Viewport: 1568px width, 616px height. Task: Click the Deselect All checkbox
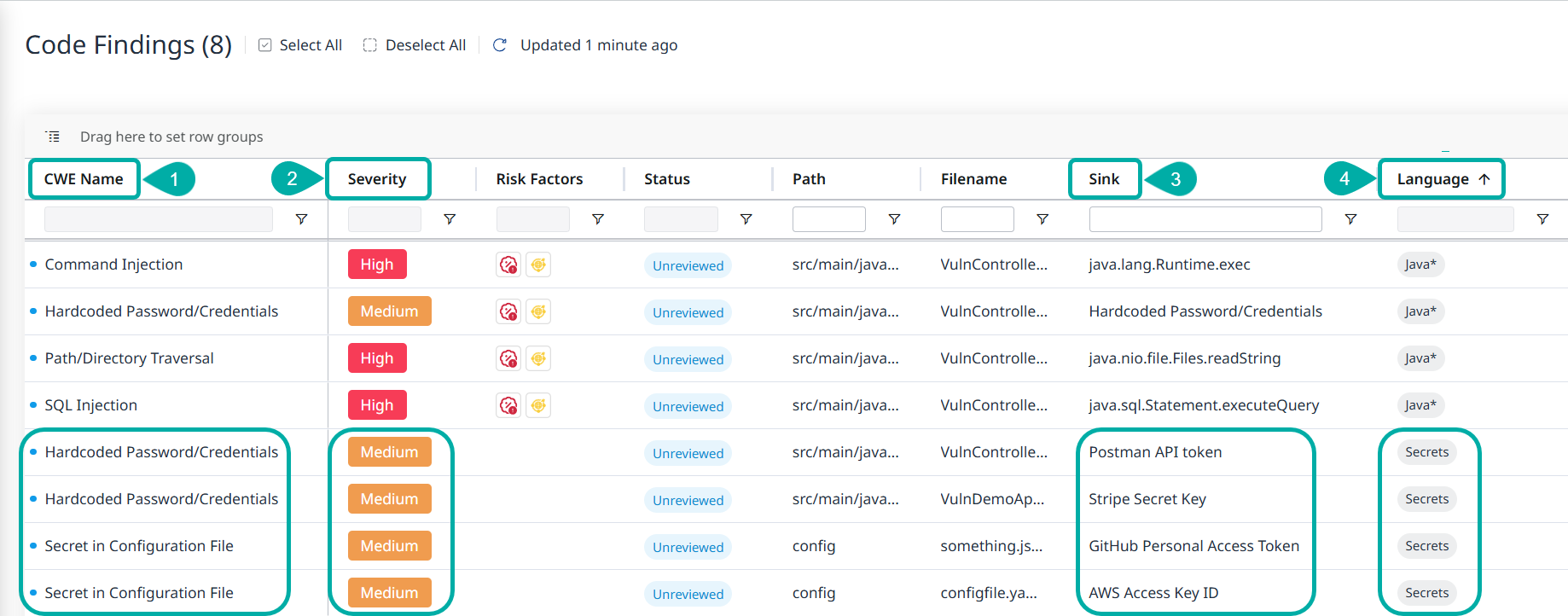pyautogui.click(x=370, y=45)
